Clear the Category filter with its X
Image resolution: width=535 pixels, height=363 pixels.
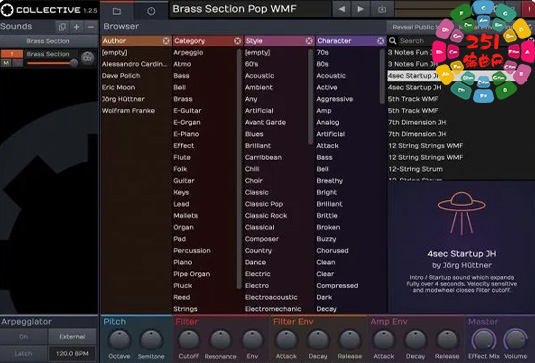pyautogui.click(x=237, y=41)
